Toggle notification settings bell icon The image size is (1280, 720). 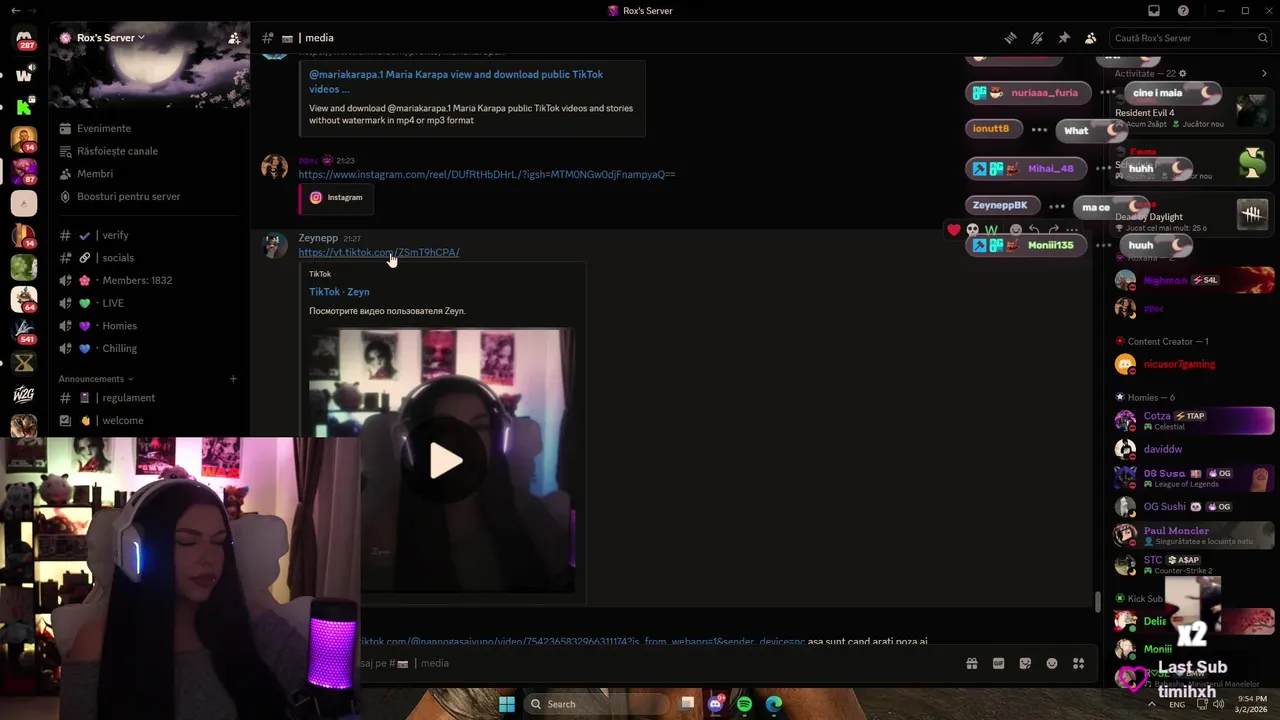pos(1037,38)
